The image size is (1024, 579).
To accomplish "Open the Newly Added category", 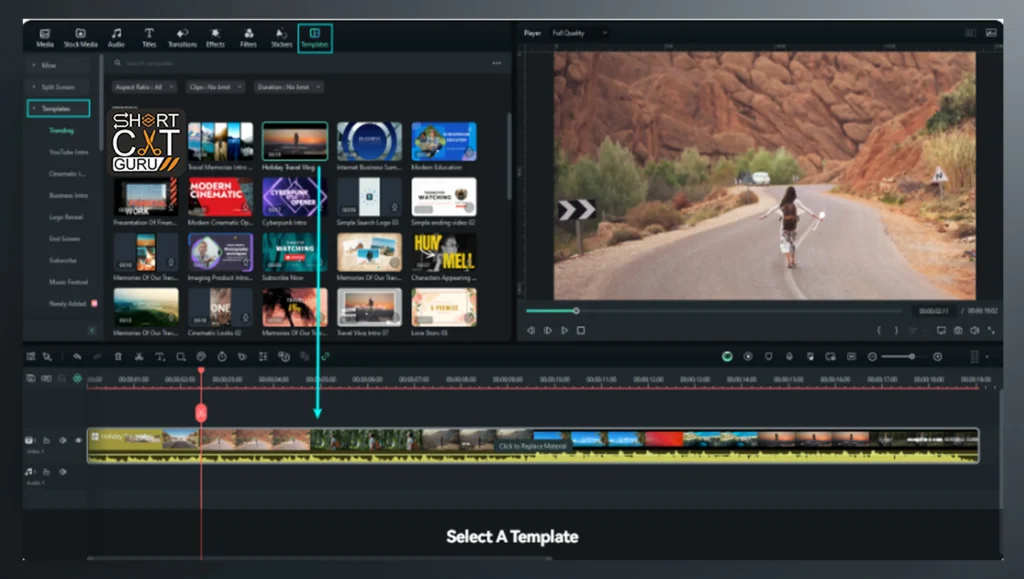I will pos(68,304).
